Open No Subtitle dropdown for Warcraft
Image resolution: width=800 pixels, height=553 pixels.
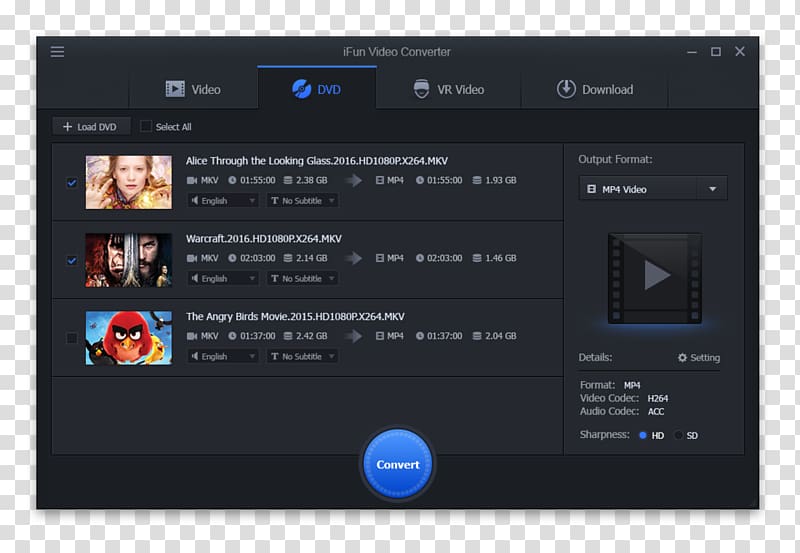tap(303, 279)
